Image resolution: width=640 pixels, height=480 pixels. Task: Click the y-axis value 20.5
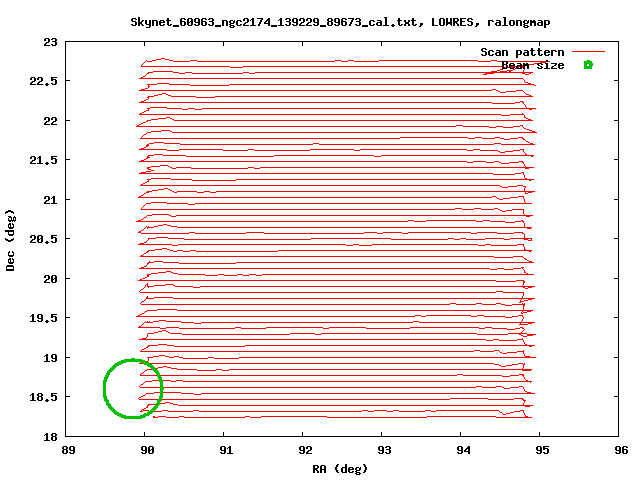point(44,239)
